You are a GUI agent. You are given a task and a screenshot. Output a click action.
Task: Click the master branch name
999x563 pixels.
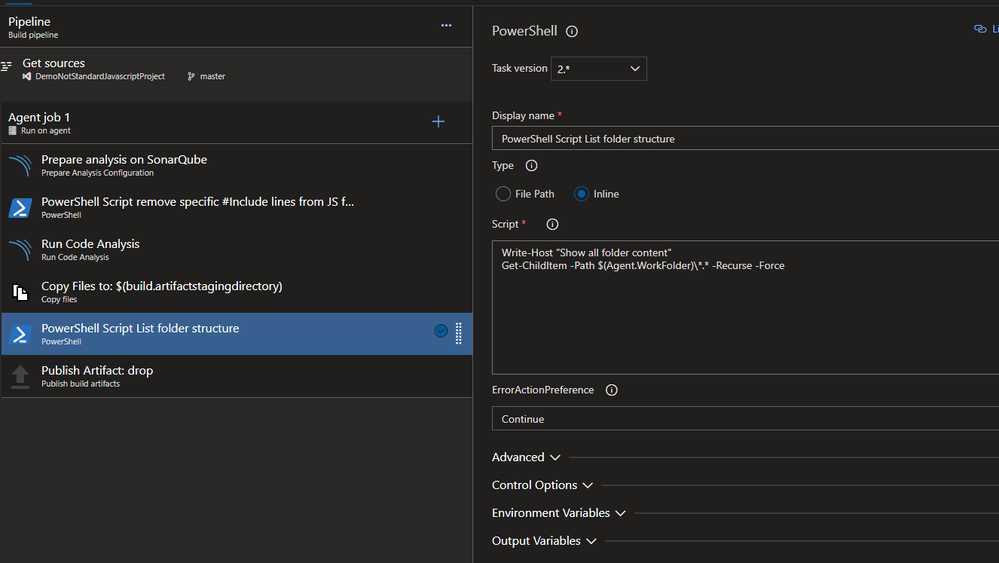(212, 76)
